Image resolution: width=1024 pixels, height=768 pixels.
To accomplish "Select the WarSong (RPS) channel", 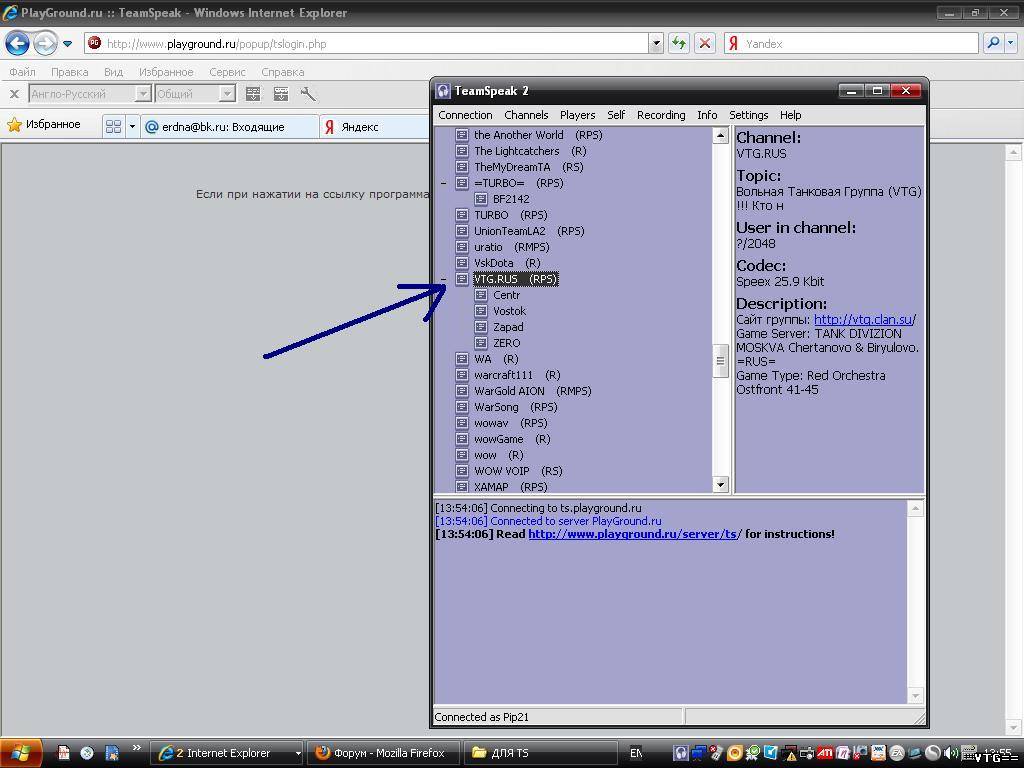I will click(x=516, y=408).
